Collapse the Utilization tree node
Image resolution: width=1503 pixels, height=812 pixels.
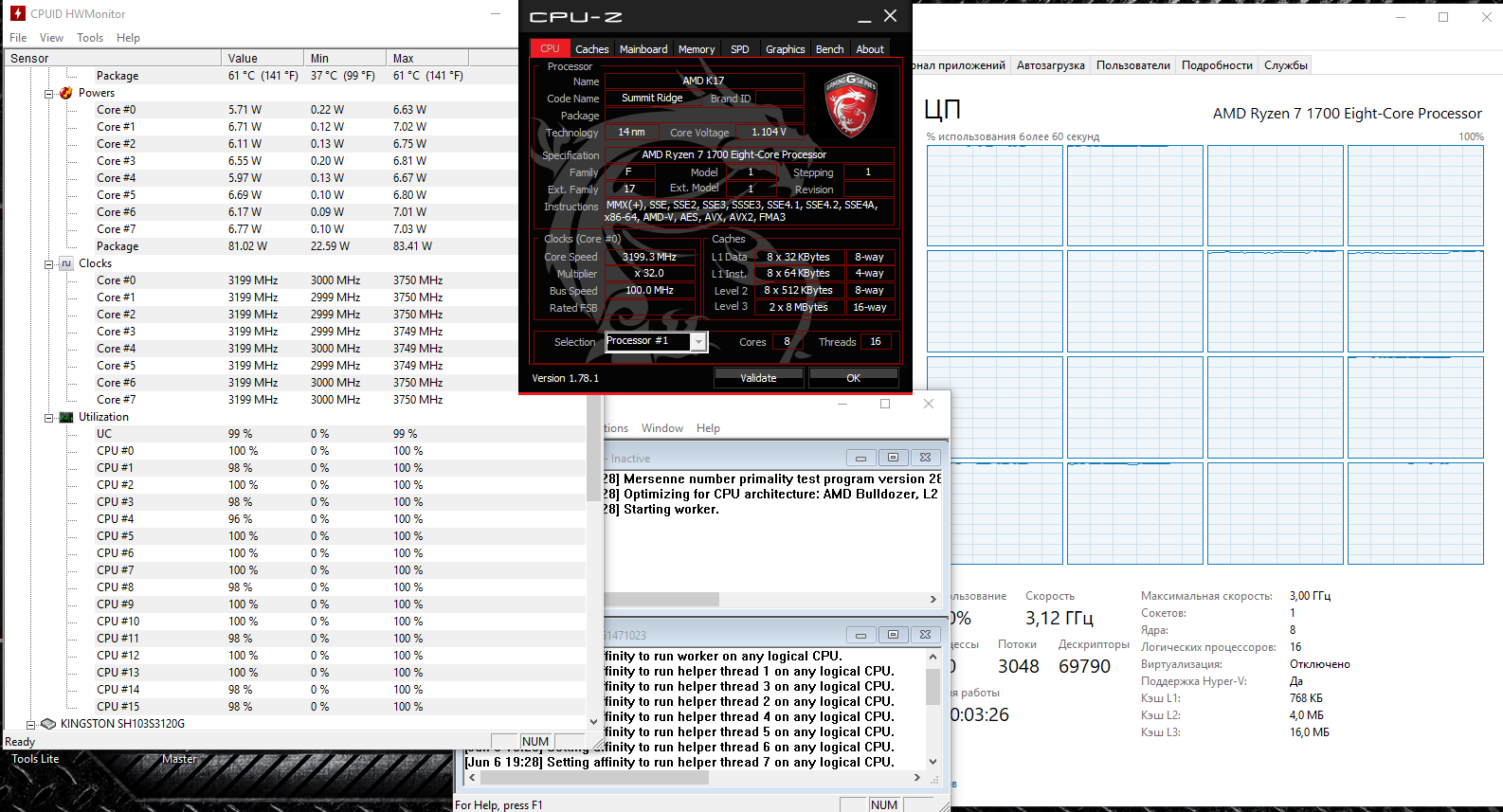click(48, 417)
